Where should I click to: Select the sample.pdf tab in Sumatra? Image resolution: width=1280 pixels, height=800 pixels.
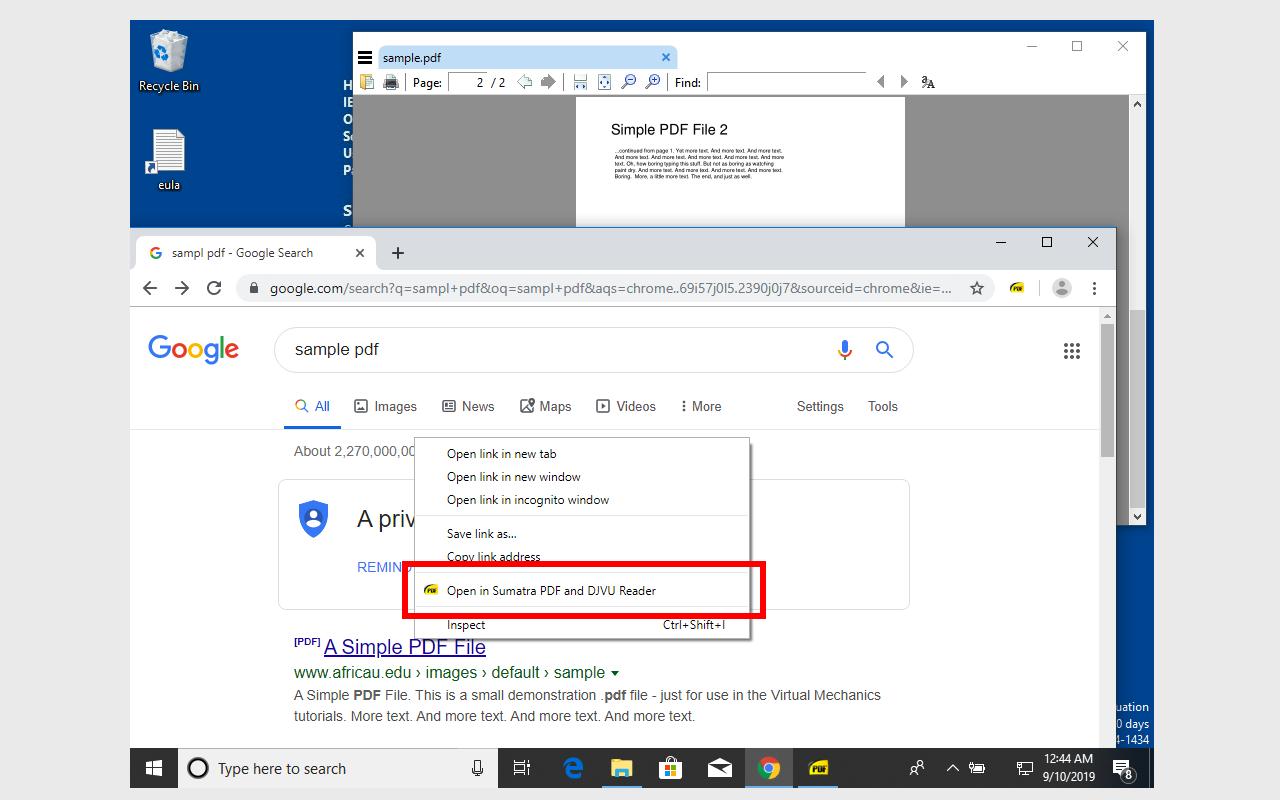527,57
